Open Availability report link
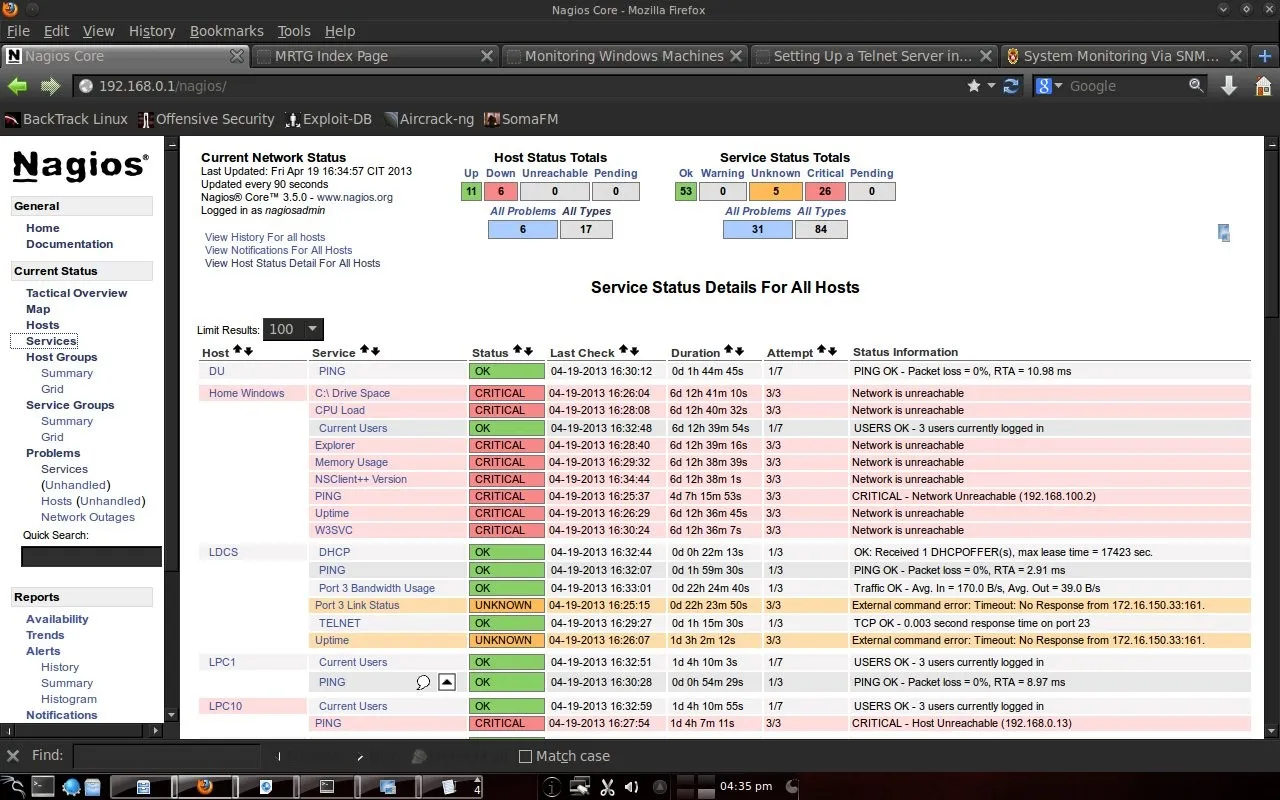 (57, 619)
